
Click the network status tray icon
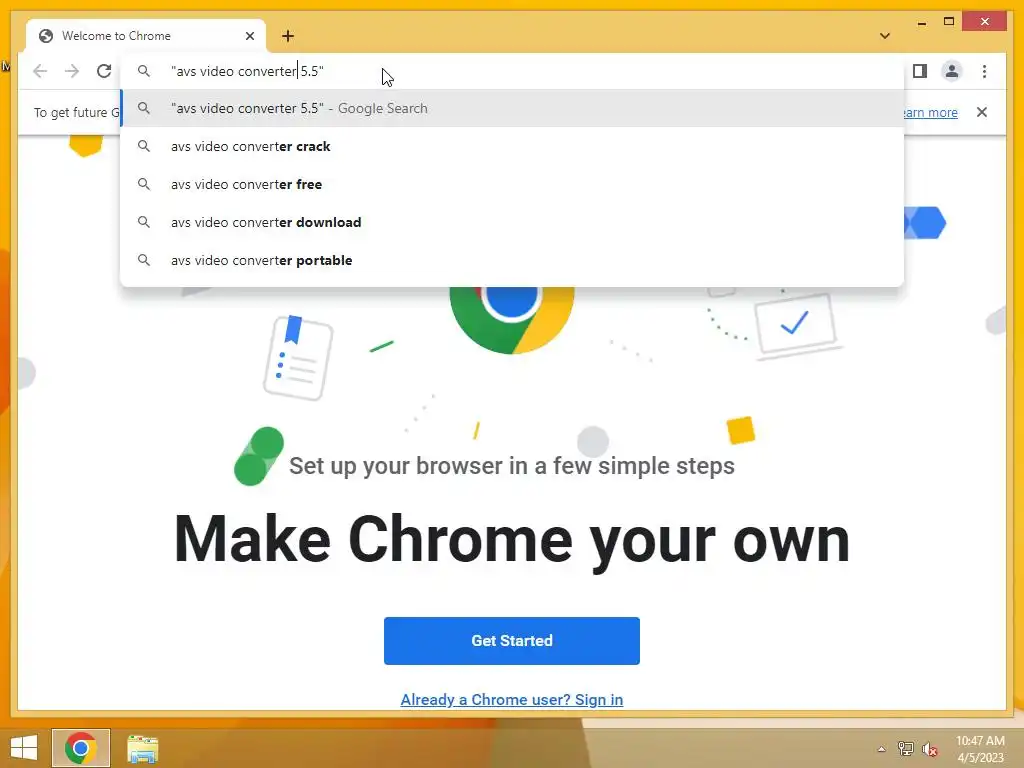click(905, 748)
